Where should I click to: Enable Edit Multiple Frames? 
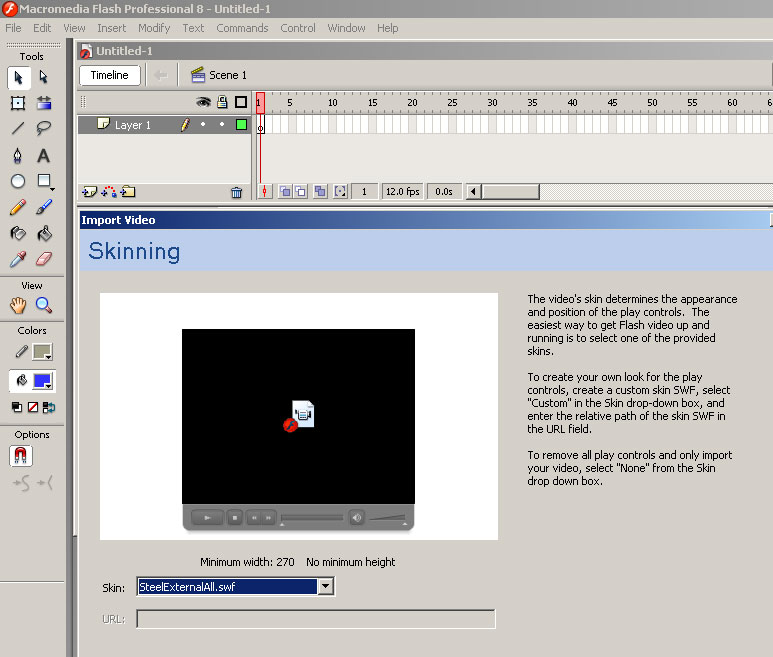click(320, 191)
